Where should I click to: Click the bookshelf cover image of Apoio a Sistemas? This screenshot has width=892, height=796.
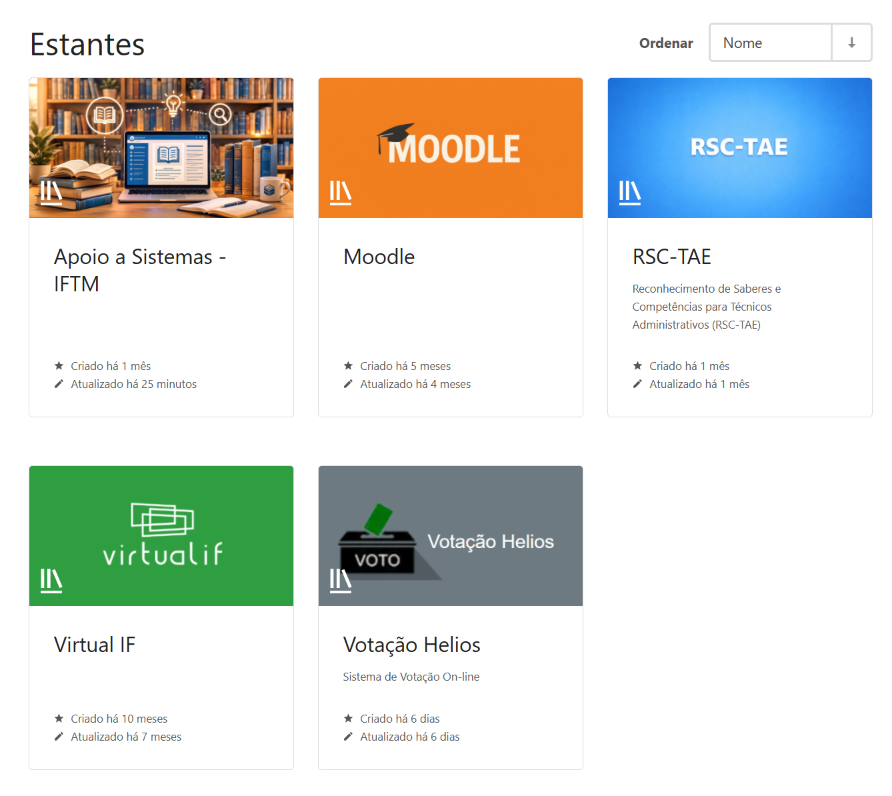pyautogui.click(x=162, y=148)
